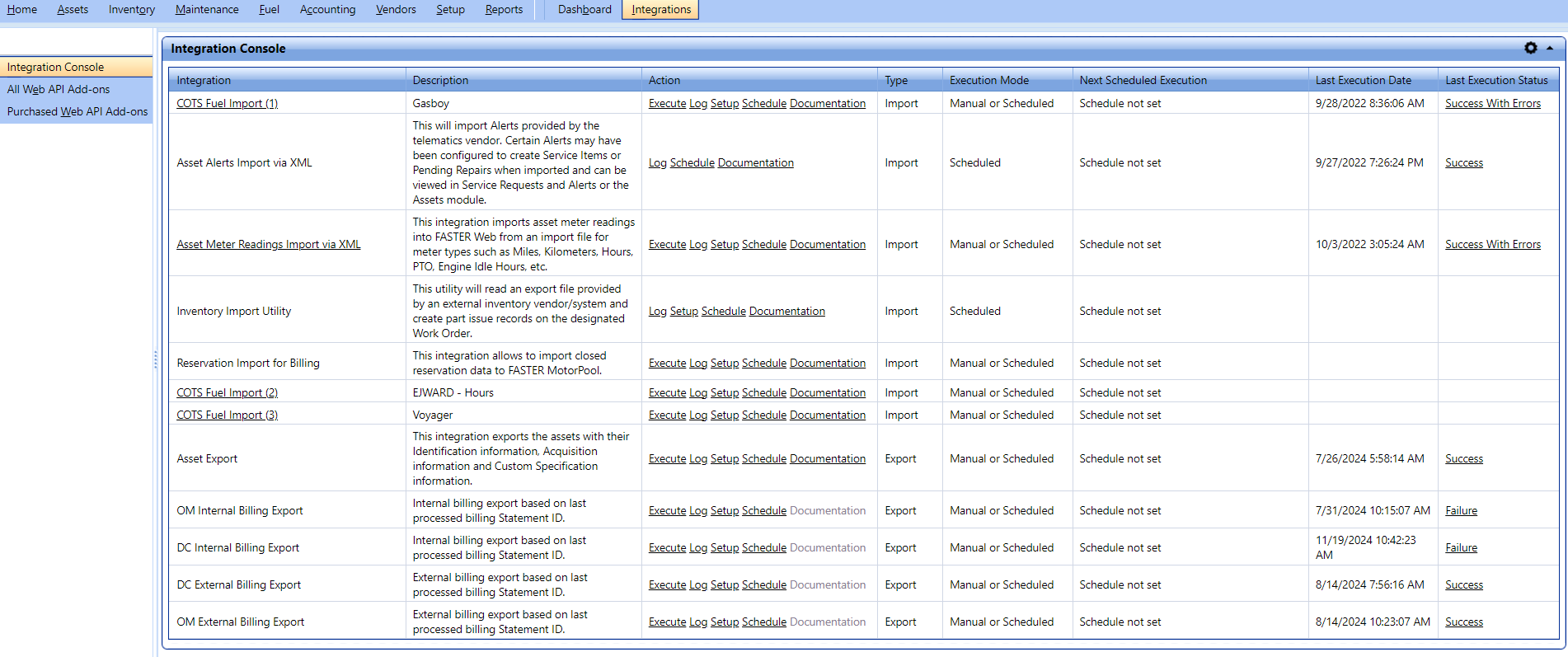Open Failure status for DC Internal Billing Export
The width and height of the screenshot is (1568, 657).
tap(1461, 547)
